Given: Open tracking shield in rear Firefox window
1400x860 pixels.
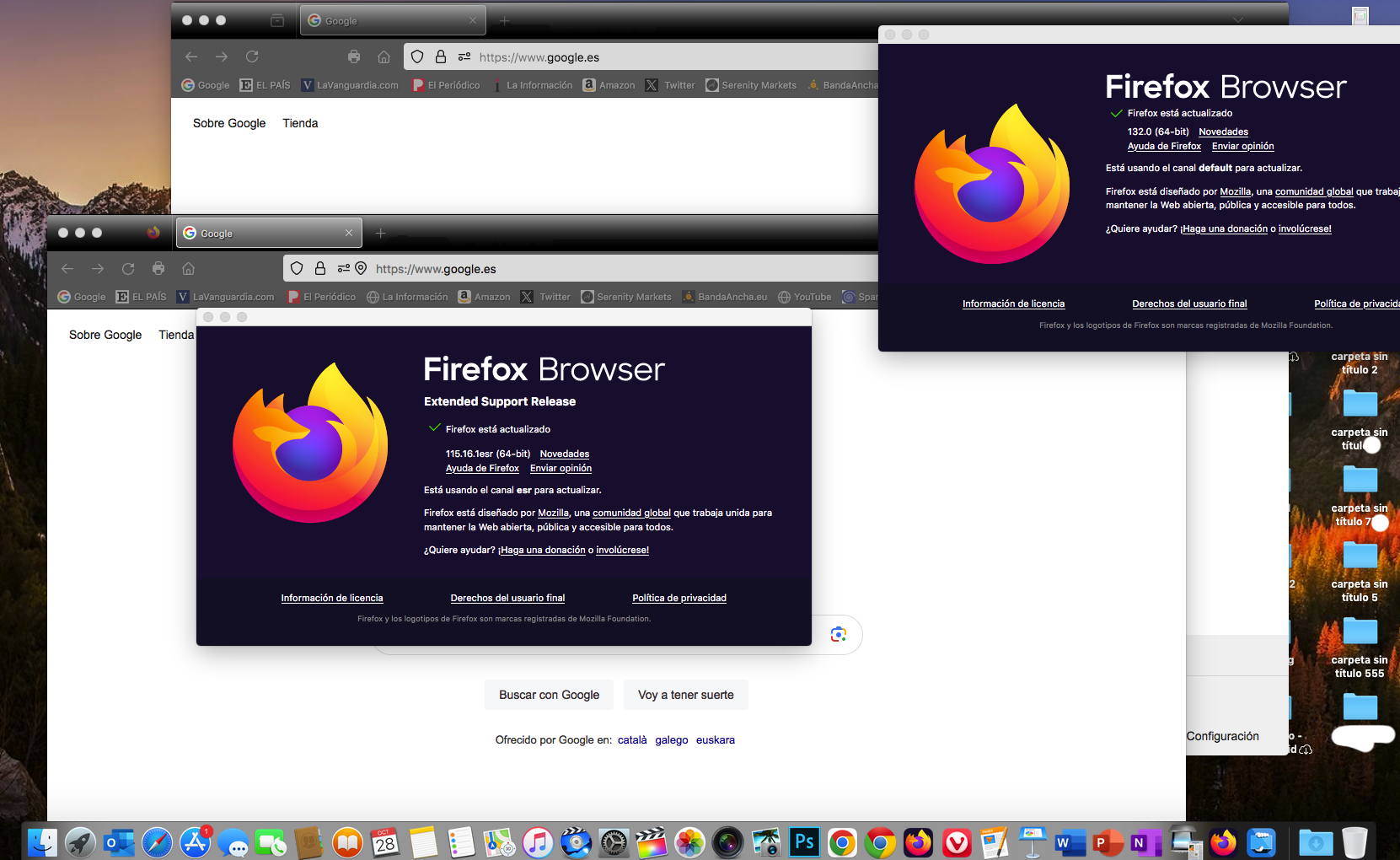Looking at the screenshot, I should pos(417,56).
